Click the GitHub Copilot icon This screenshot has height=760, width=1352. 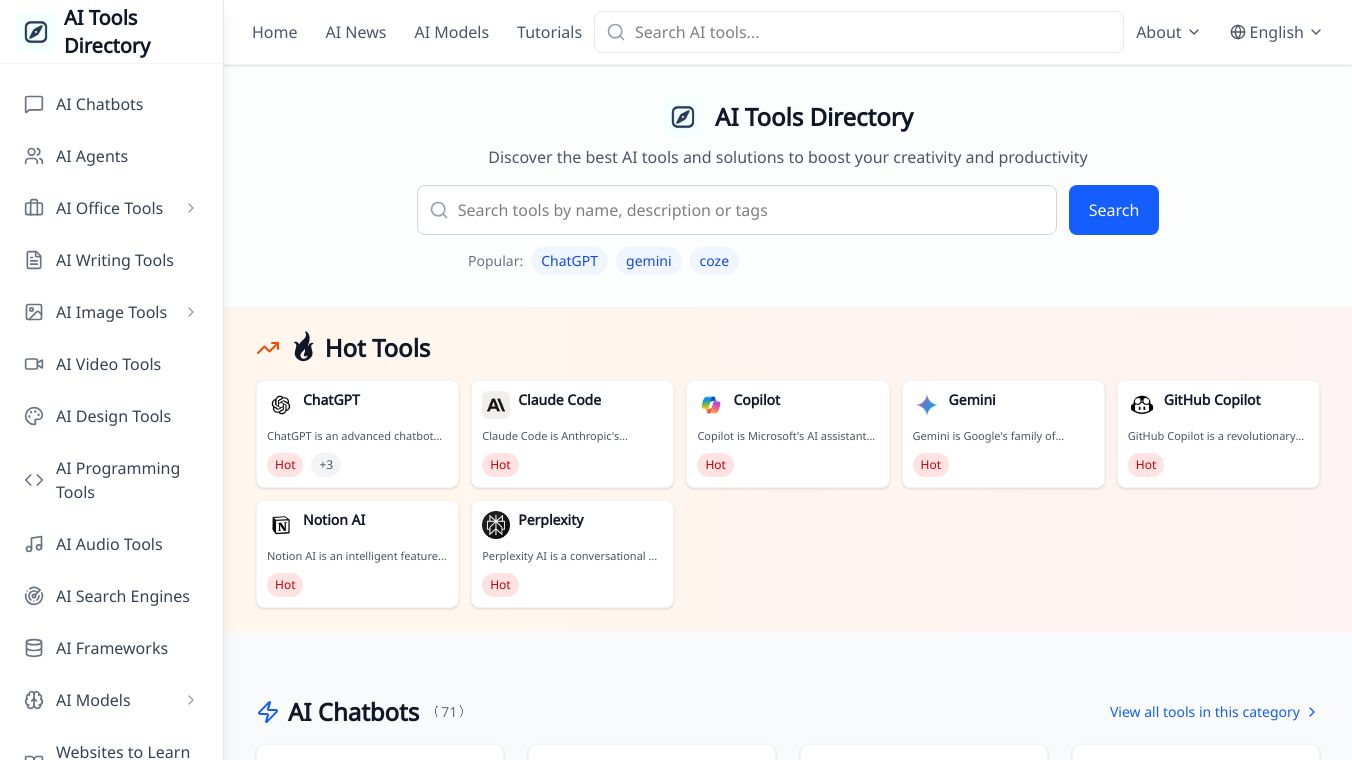[x=1141, y=405]
